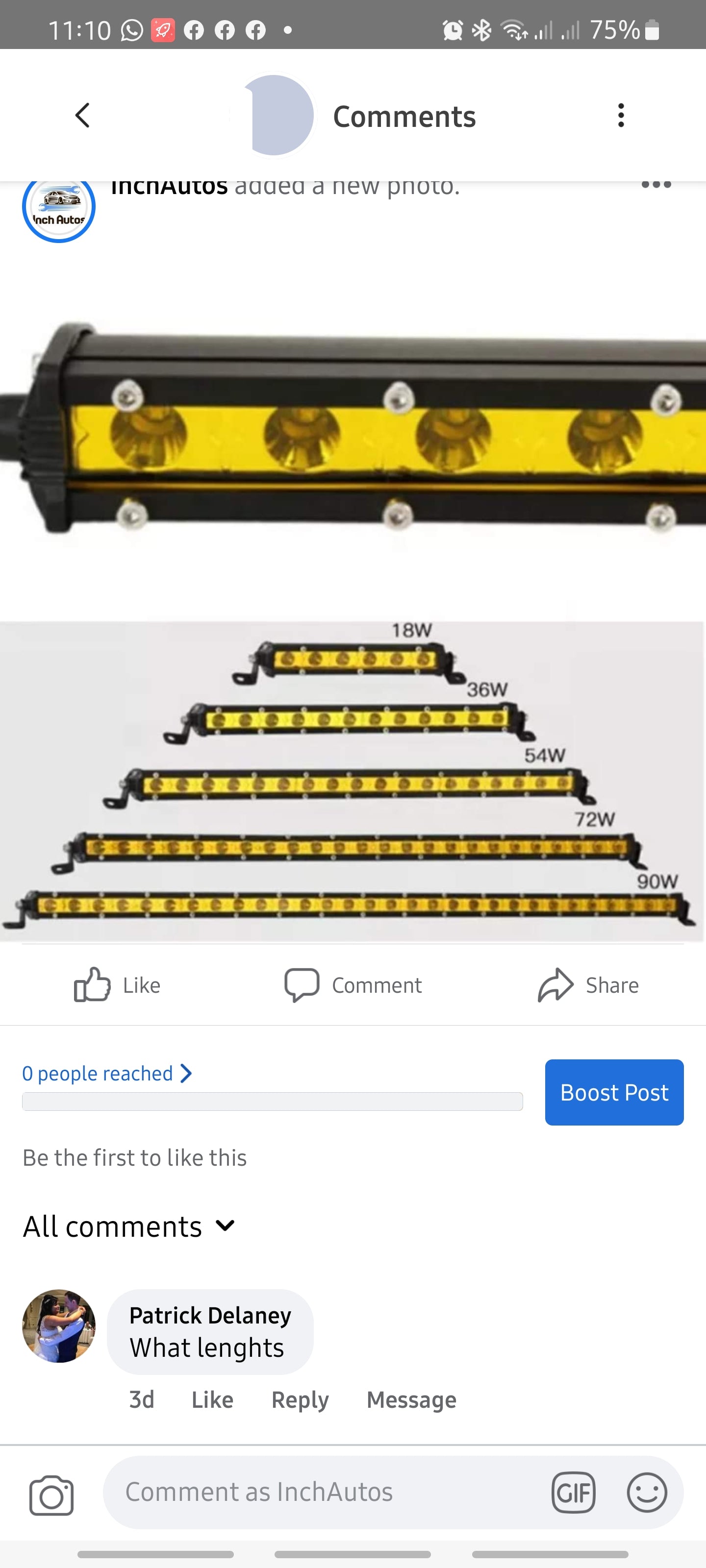Screen dimensions: 706x1568
Task: Open the emoji smiley picker
Action: pyautogui.click(x=647, y=1493)
